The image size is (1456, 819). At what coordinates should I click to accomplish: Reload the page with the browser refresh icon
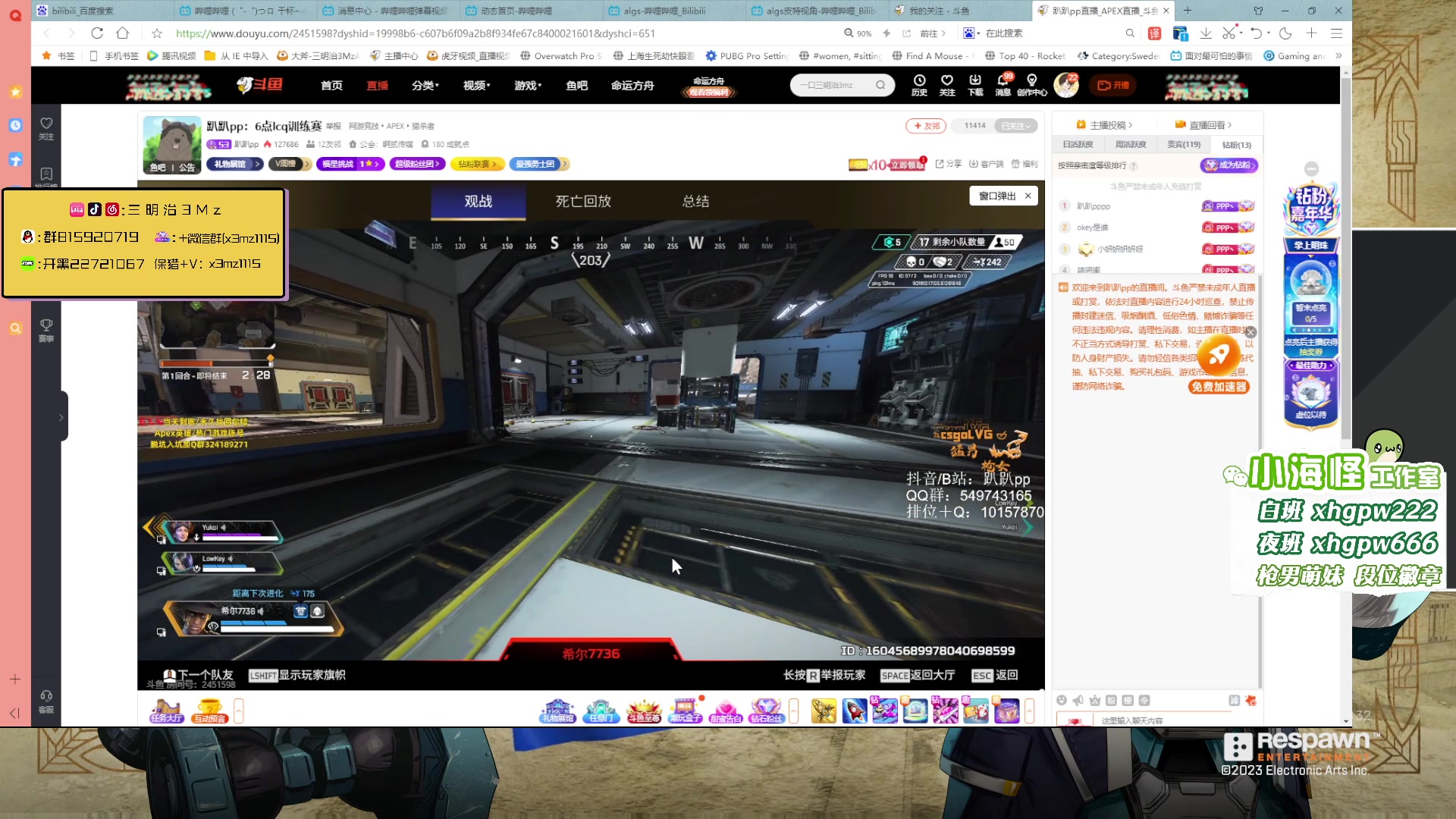click(97, 33)
